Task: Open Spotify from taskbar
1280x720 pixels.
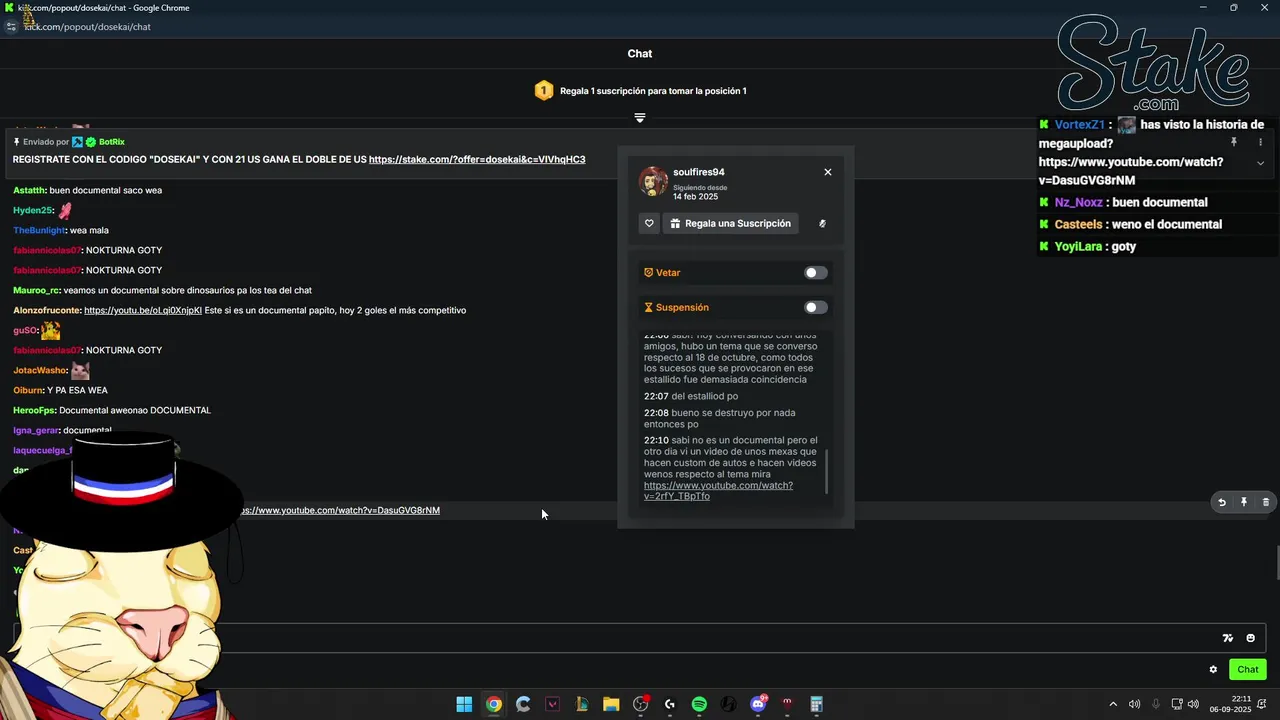Action: 699,704
